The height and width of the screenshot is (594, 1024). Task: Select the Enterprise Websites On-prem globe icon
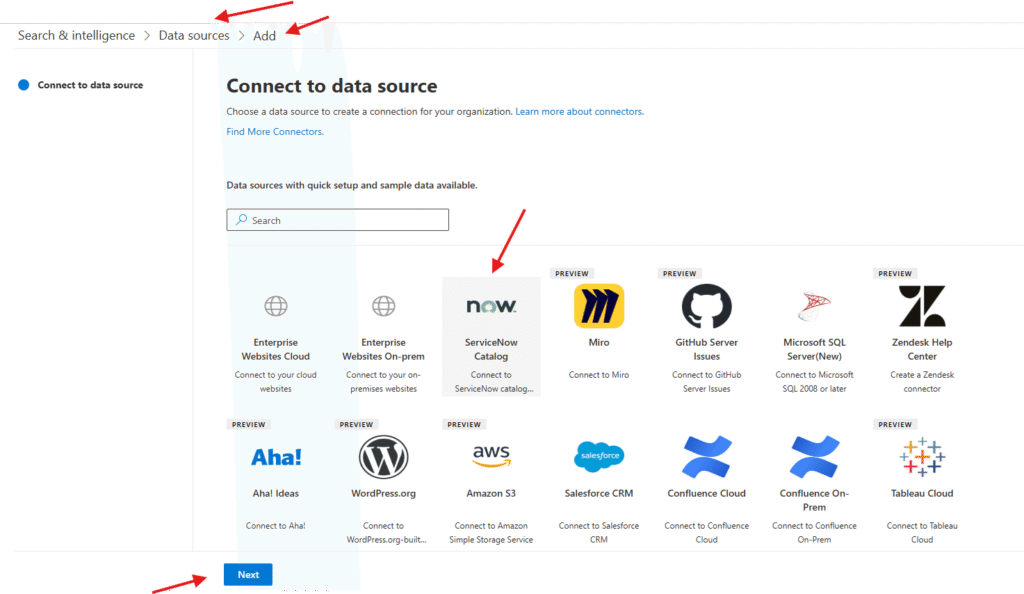pos(383,306)
